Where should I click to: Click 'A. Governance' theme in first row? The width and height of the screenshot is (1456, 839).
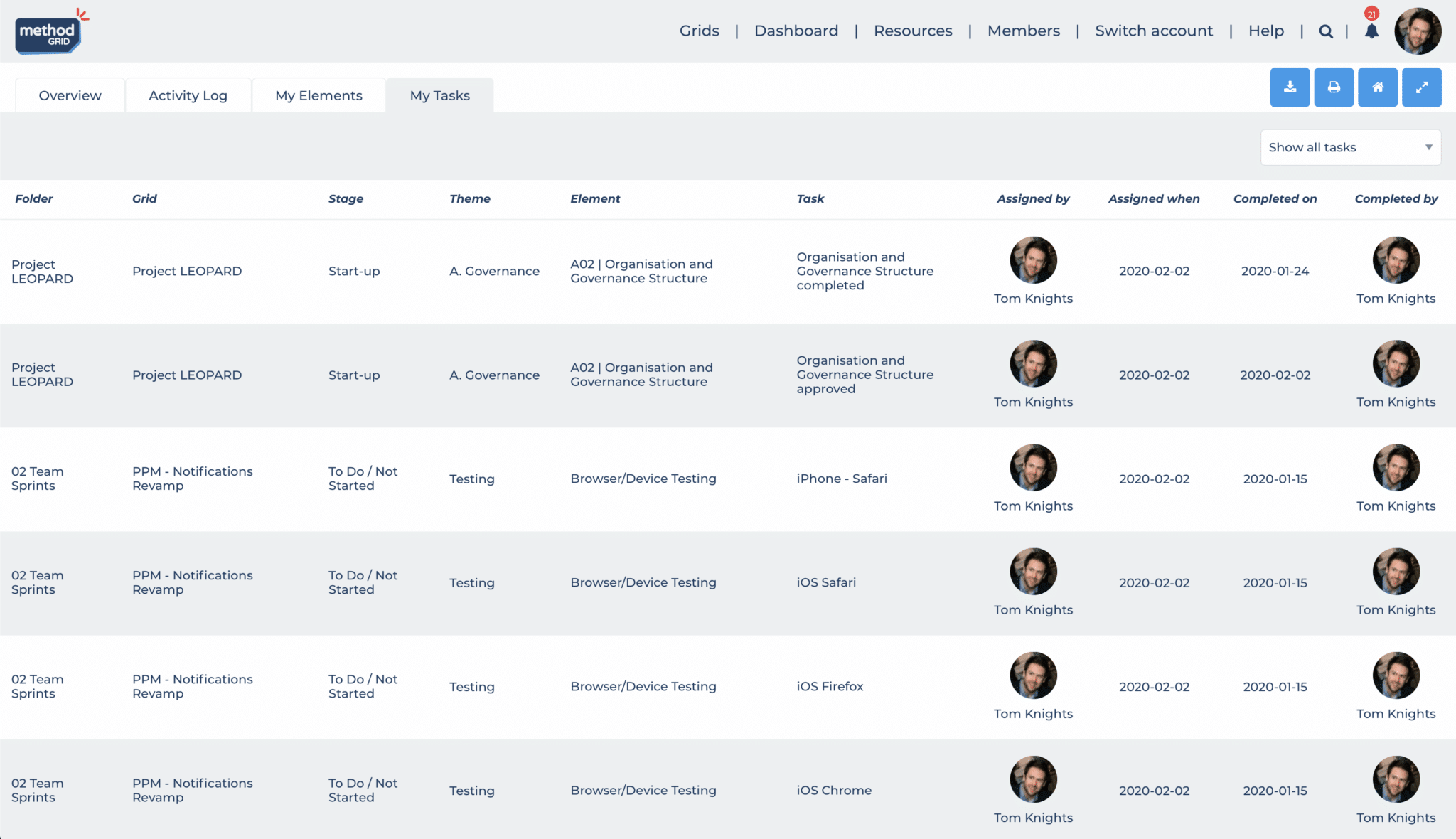(x=494, y=271)
